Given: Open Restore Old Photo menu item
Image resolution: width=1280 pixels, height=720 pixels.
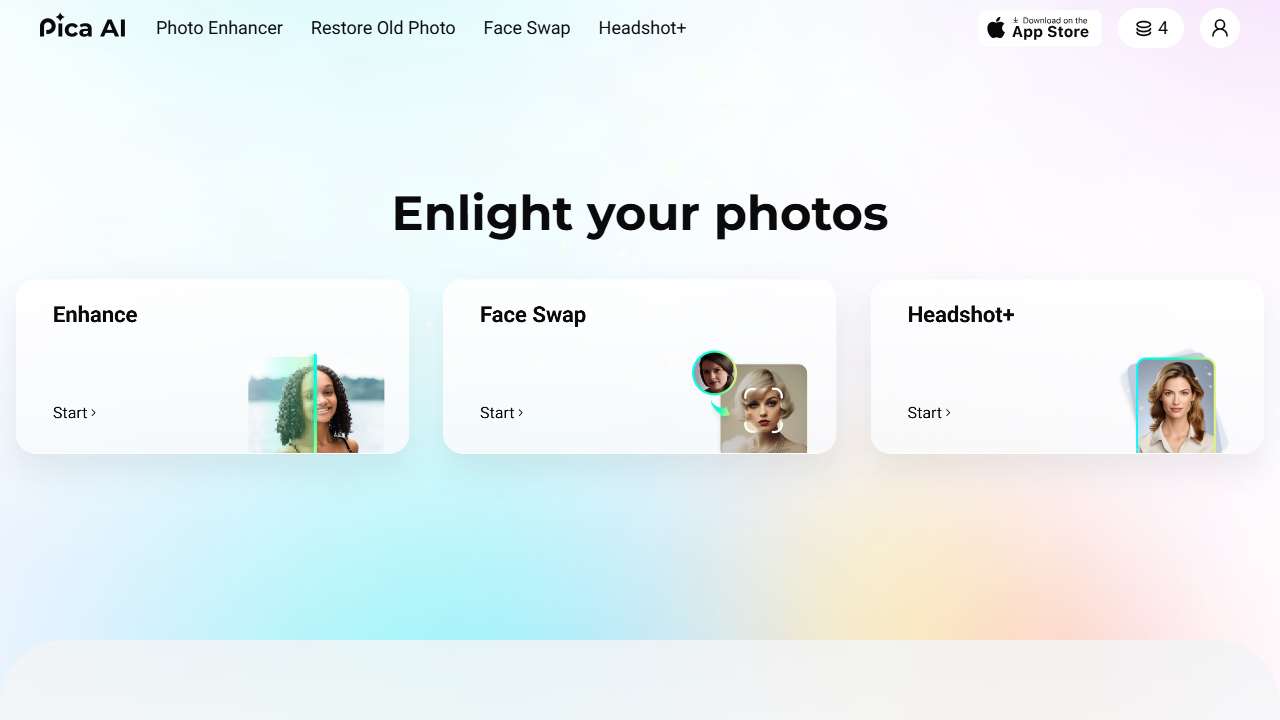Looking at the screenshot, I should (x=383, y=28).
